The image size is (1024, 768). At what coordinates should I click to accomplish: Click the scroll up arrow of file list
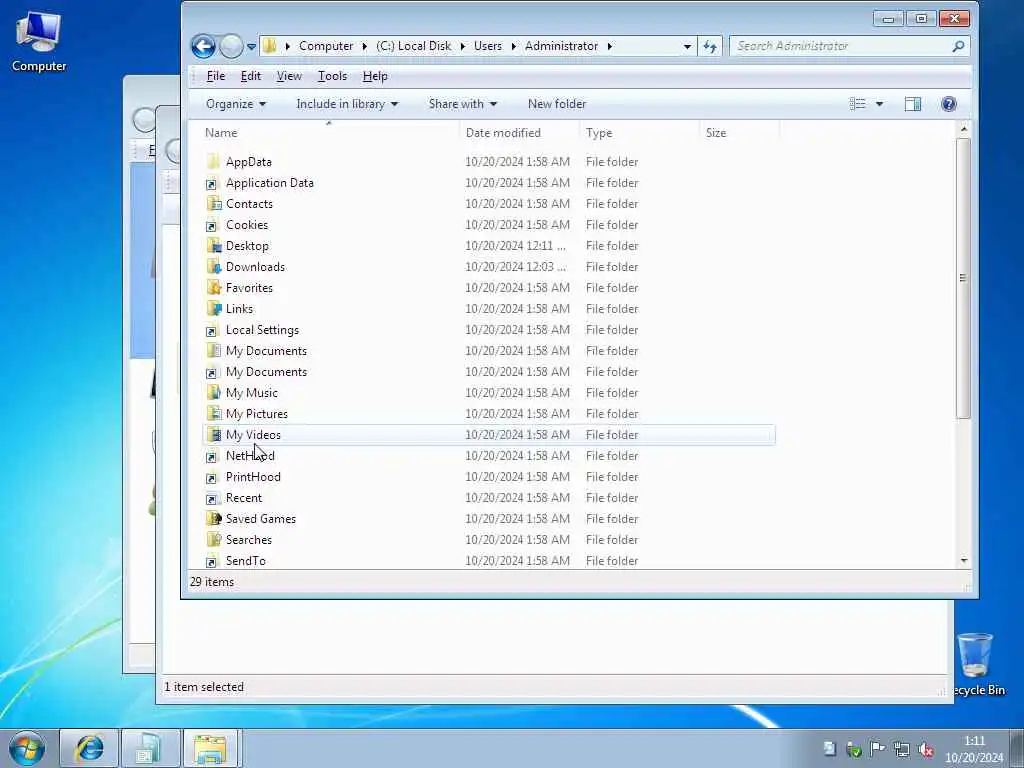964,130
